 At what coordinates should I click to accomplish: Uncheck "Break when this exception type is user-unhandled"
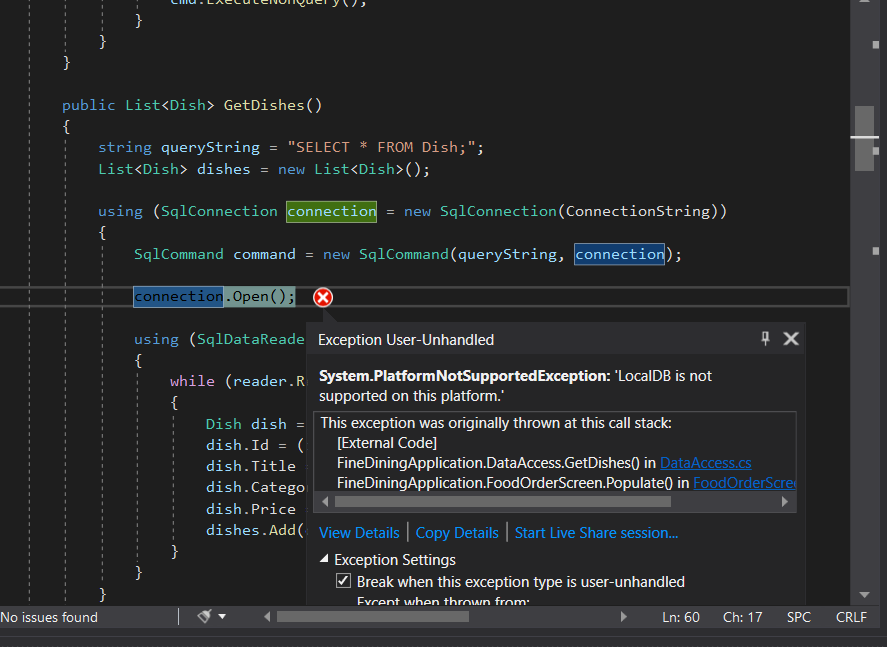(343, 580)
